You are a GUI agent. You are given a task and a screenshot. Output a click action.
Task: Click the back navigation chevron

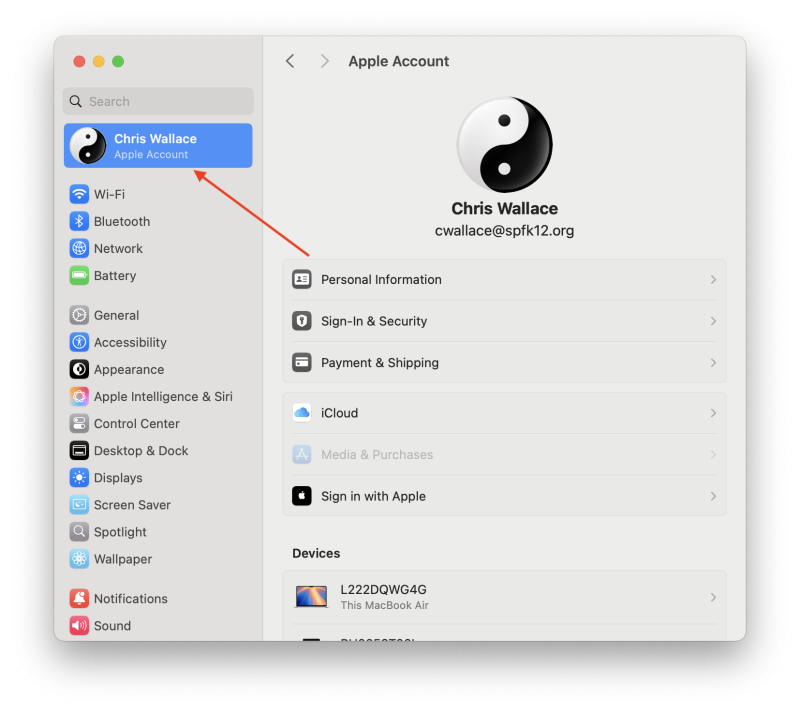(289, 61)
